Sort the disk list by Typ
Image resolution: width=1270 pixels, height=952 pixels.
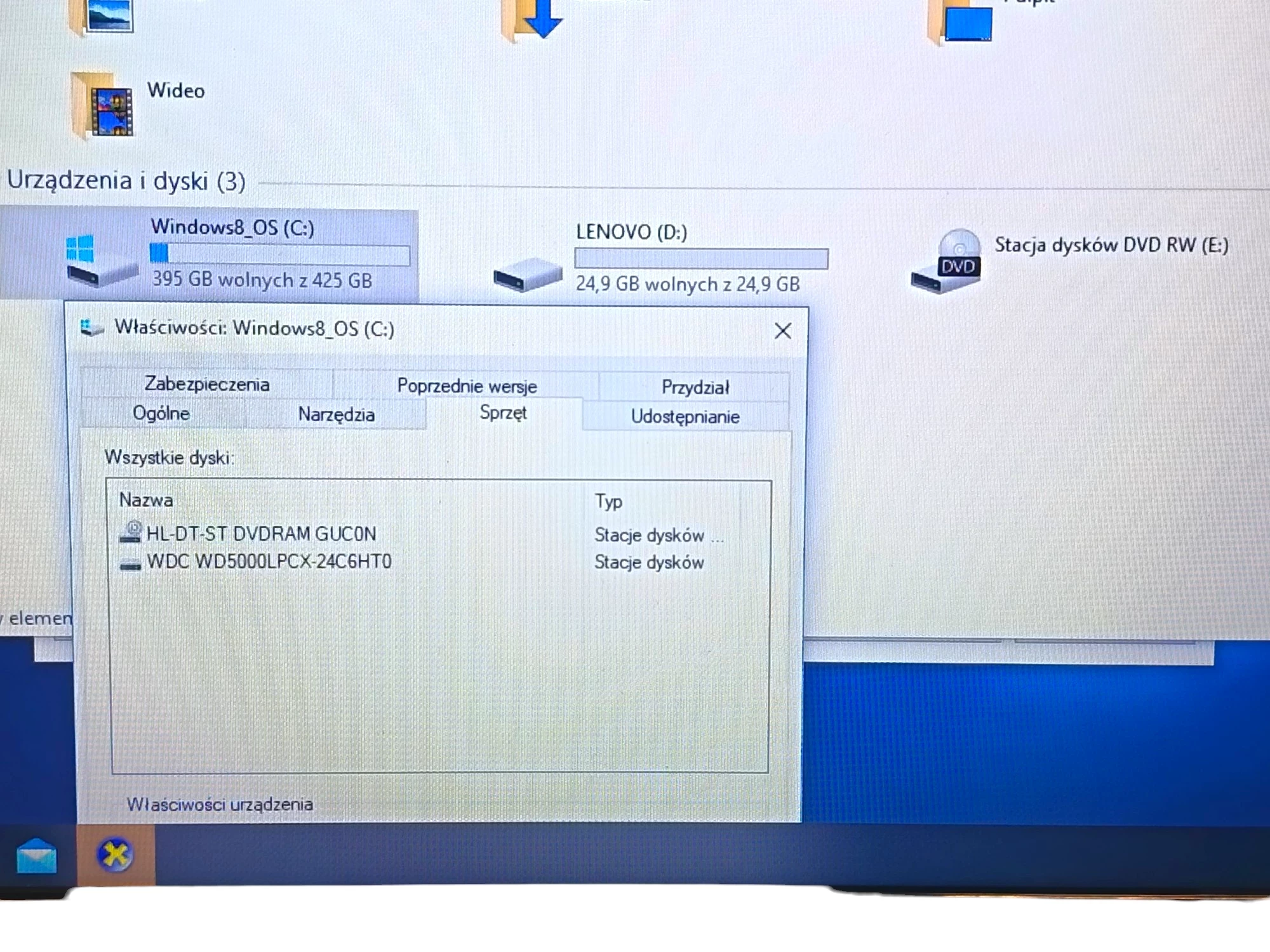coord(608,501)
